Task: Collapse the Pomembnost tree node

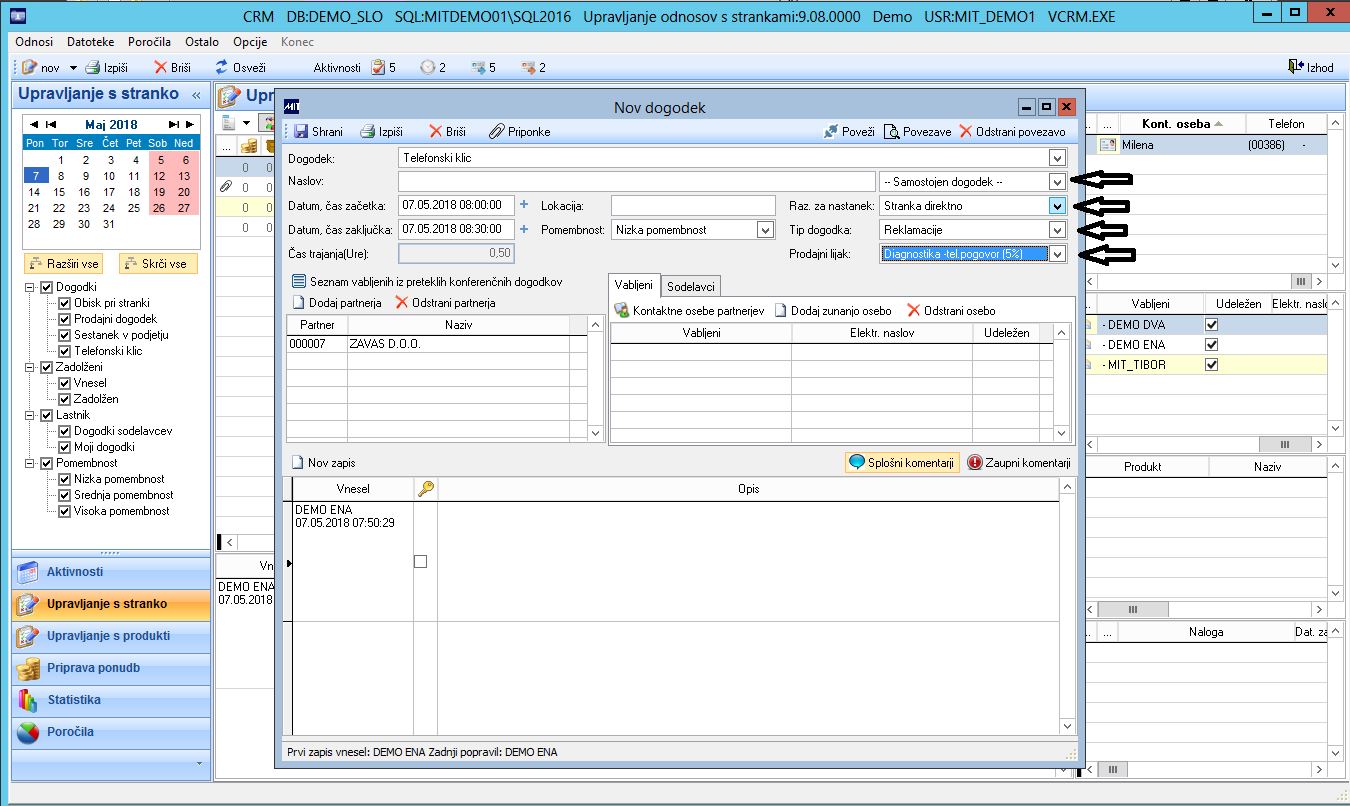Action: (30, 463)
